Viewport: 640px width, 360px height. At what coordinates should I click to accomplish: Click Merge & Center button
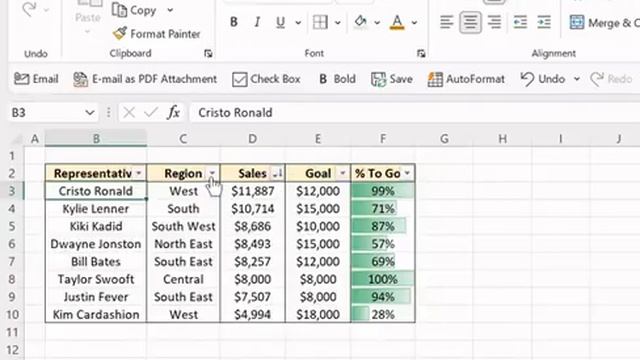click(x=604, y=23)
